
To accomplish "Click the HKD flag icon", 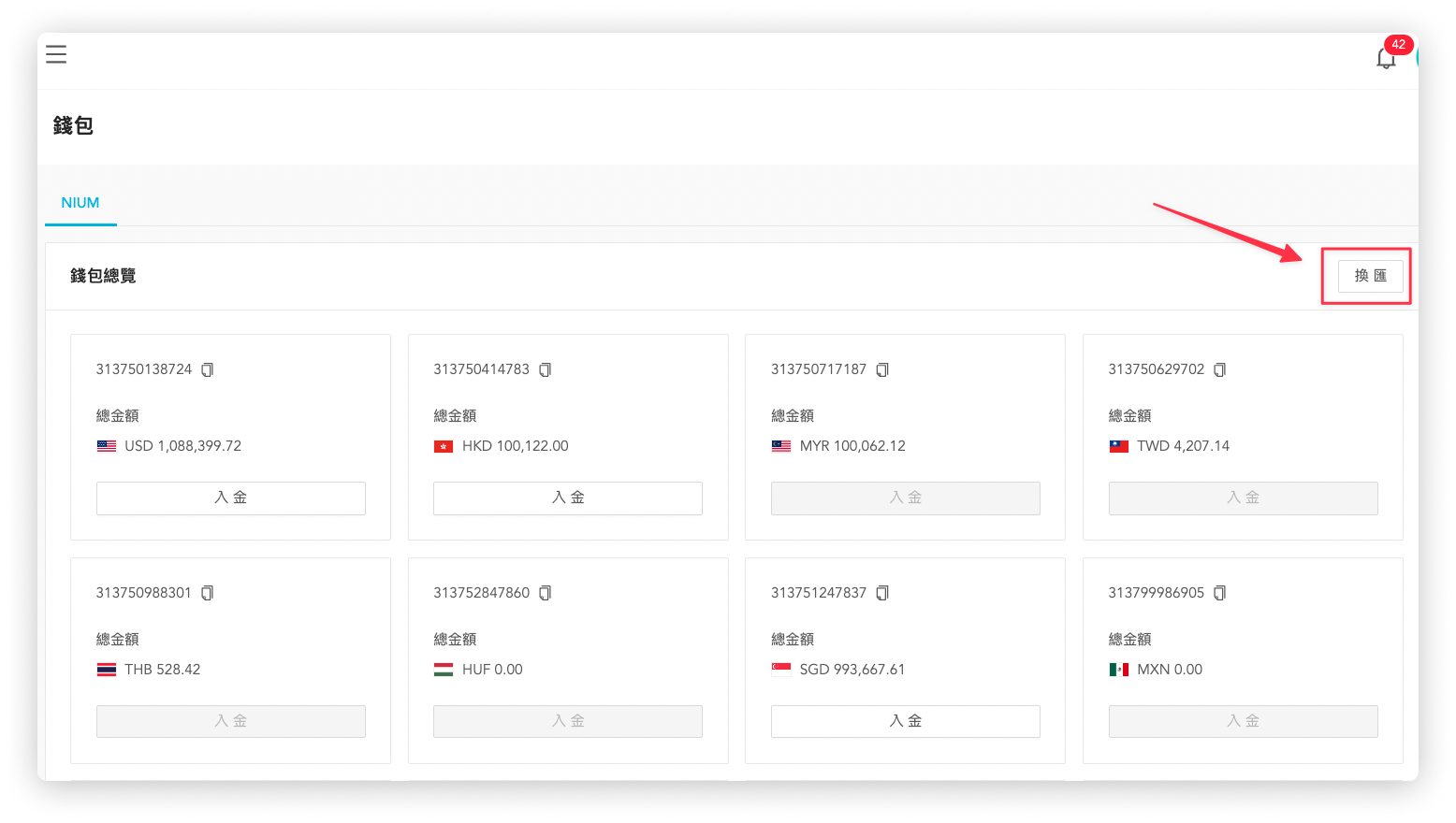I will [x=444, y=446].
